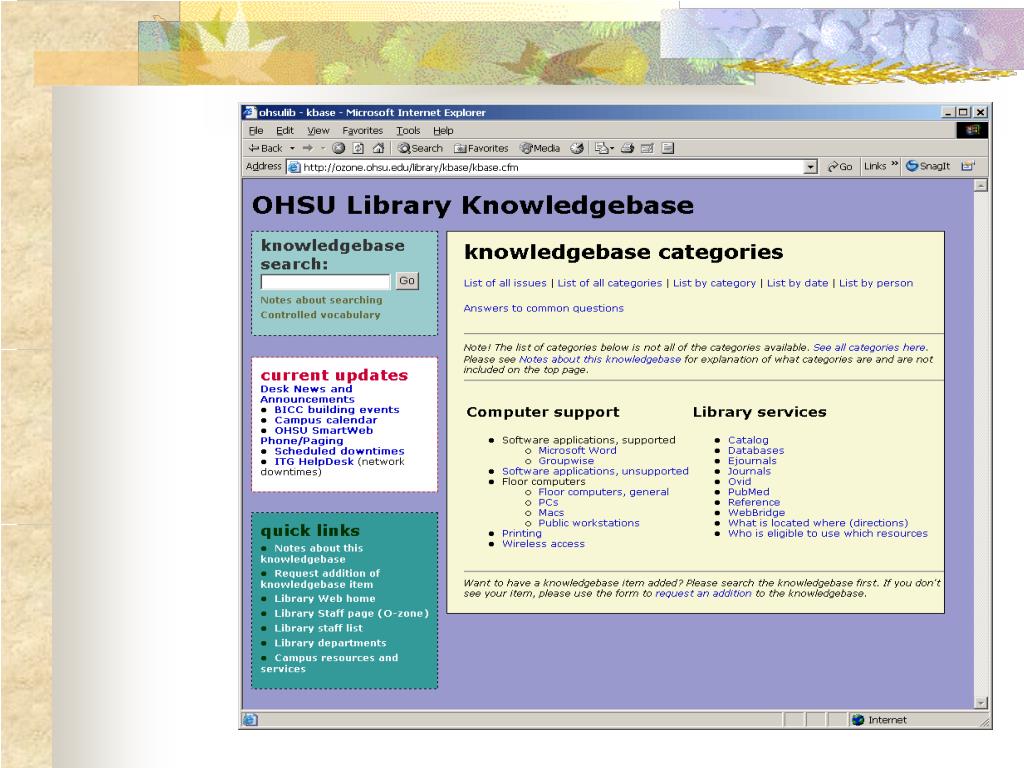Click the History icon in toolbar
The height and width of the screenshot is (768, 1024).
[x=577, y=148]
